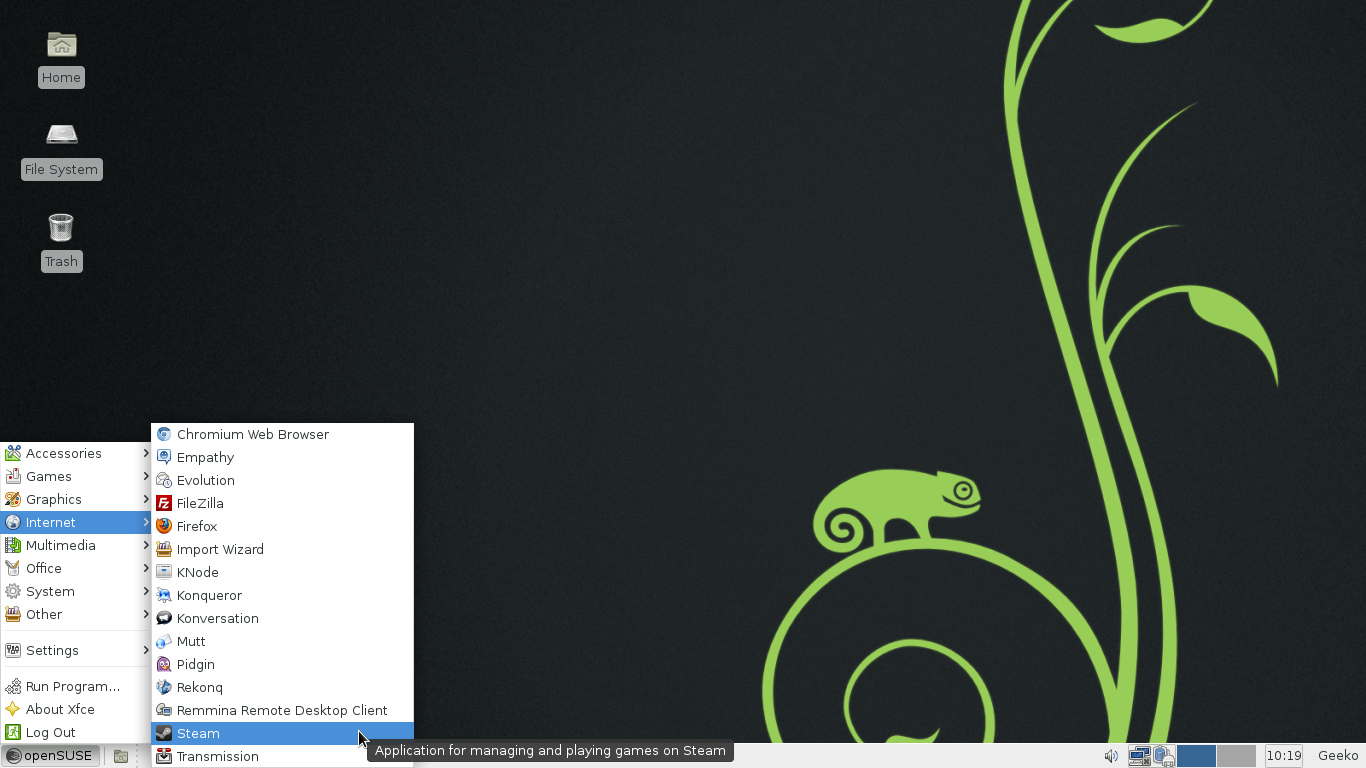
Task: Select the Graphics menu category
Action: (53, 499)
